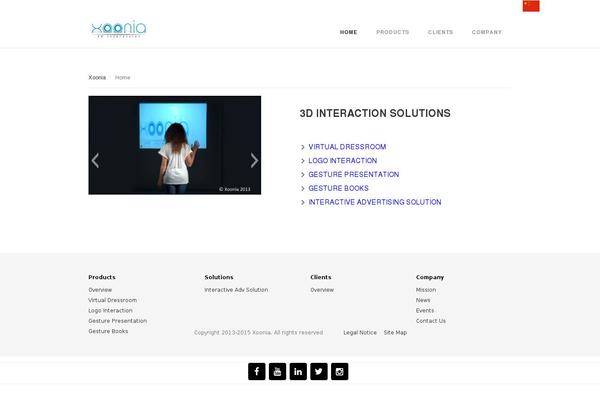Image resolution: width=600 pixels, height=400 pixels.
Task: Click chevron beside Interactive Advertising Solution
Action: coord(303,202)
